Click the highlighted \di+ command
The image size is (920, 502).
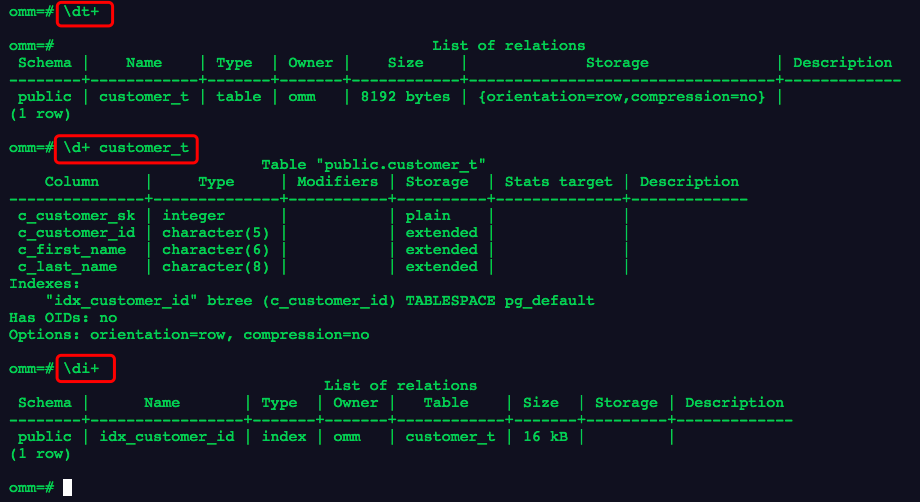click(84, 369)
